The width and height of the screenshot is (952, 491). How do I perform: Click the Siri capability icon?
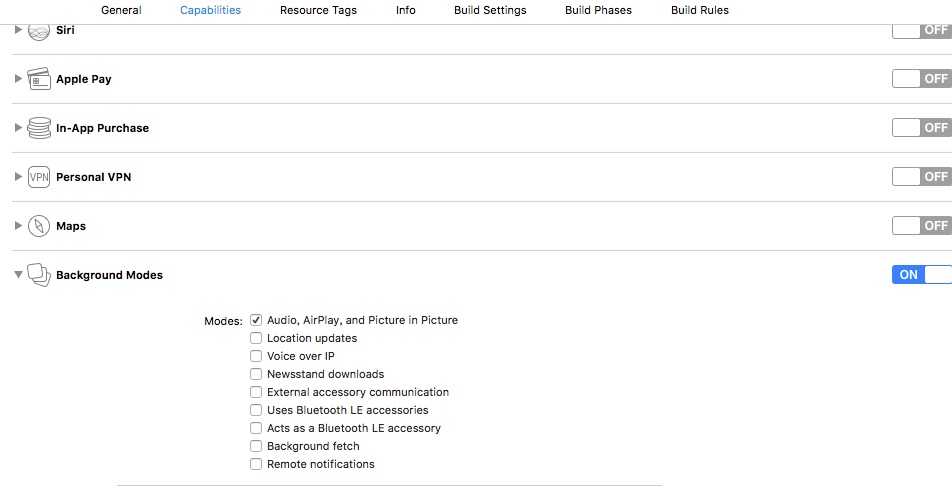coord(39,32)
